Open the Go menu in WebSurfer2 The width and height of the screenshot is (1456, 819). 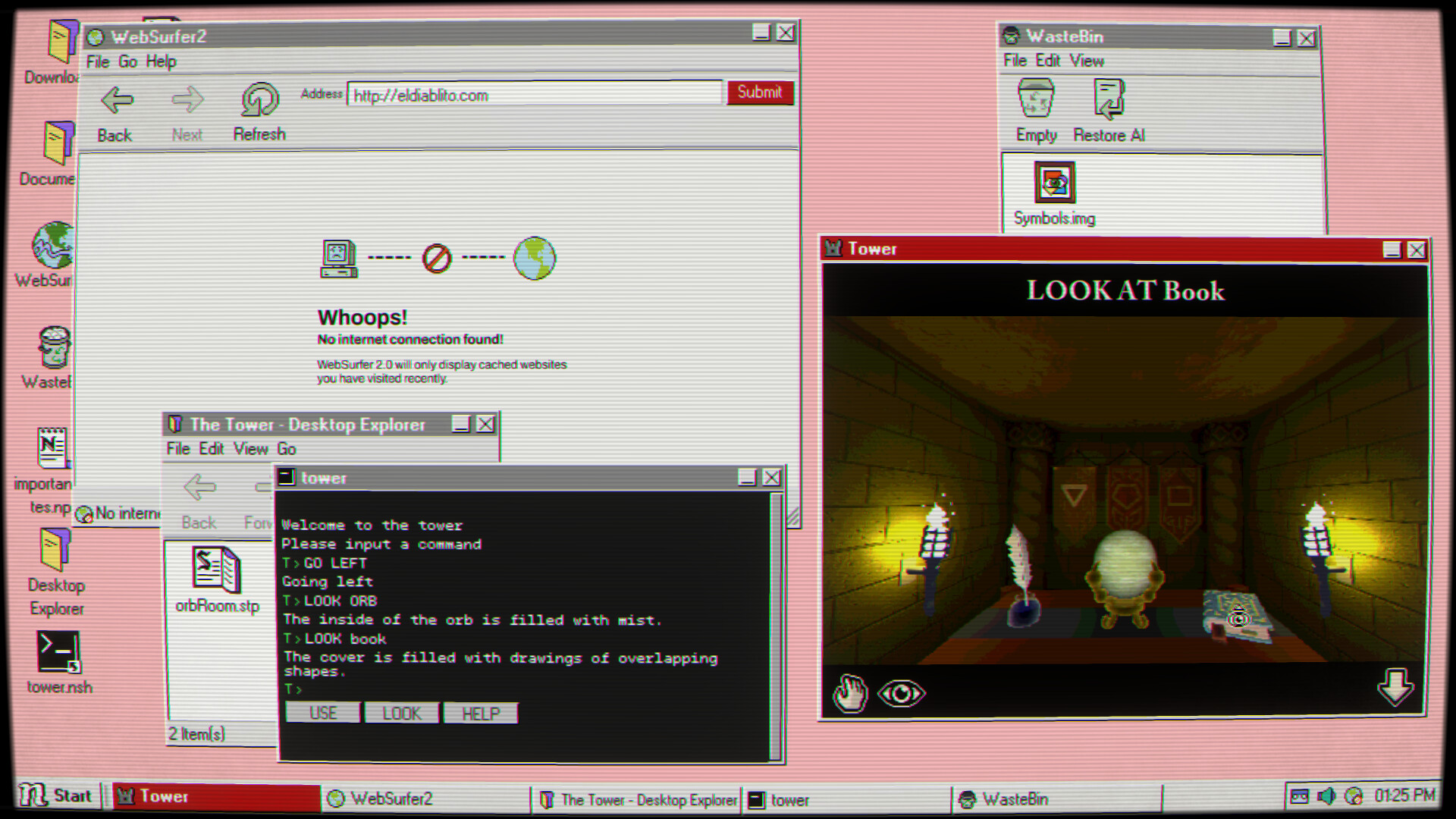(127, 61)
